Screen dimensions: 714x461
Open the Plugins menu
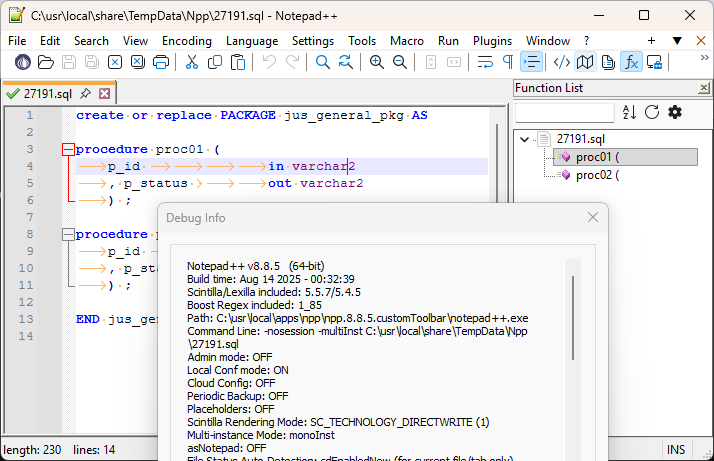coord(492,40)
